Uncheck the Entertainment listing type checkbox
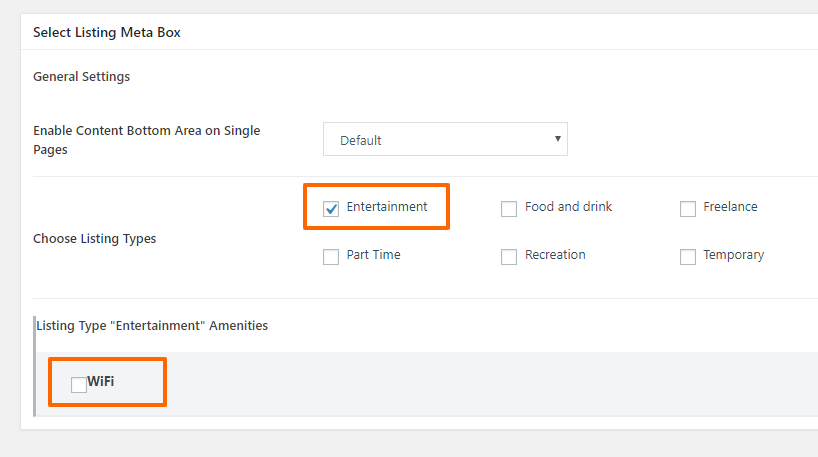 (331, 209)
